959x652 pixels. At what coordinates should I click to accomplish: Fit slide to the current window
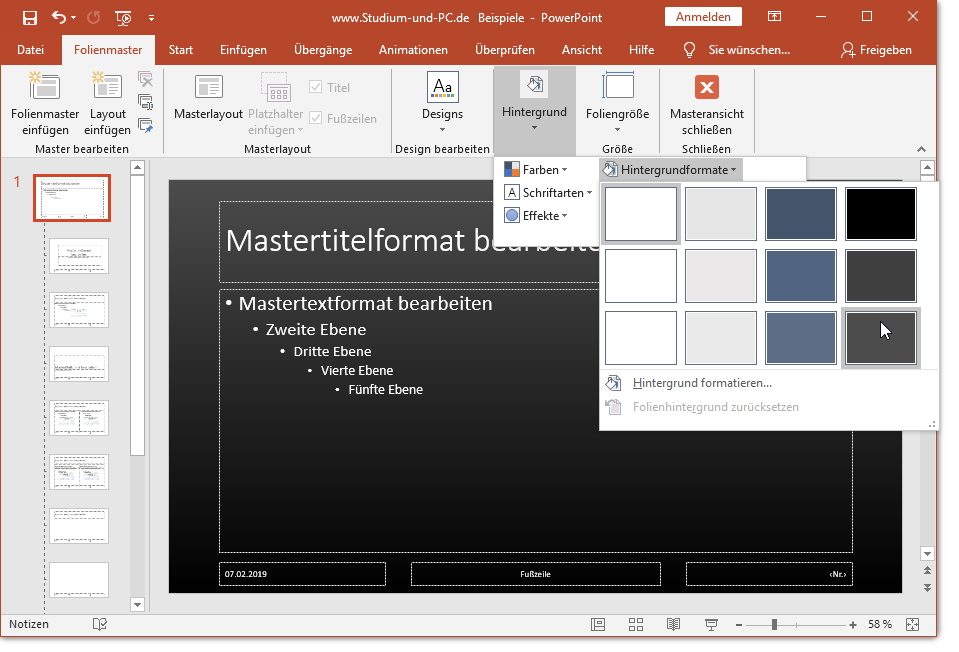coord(913,624)
